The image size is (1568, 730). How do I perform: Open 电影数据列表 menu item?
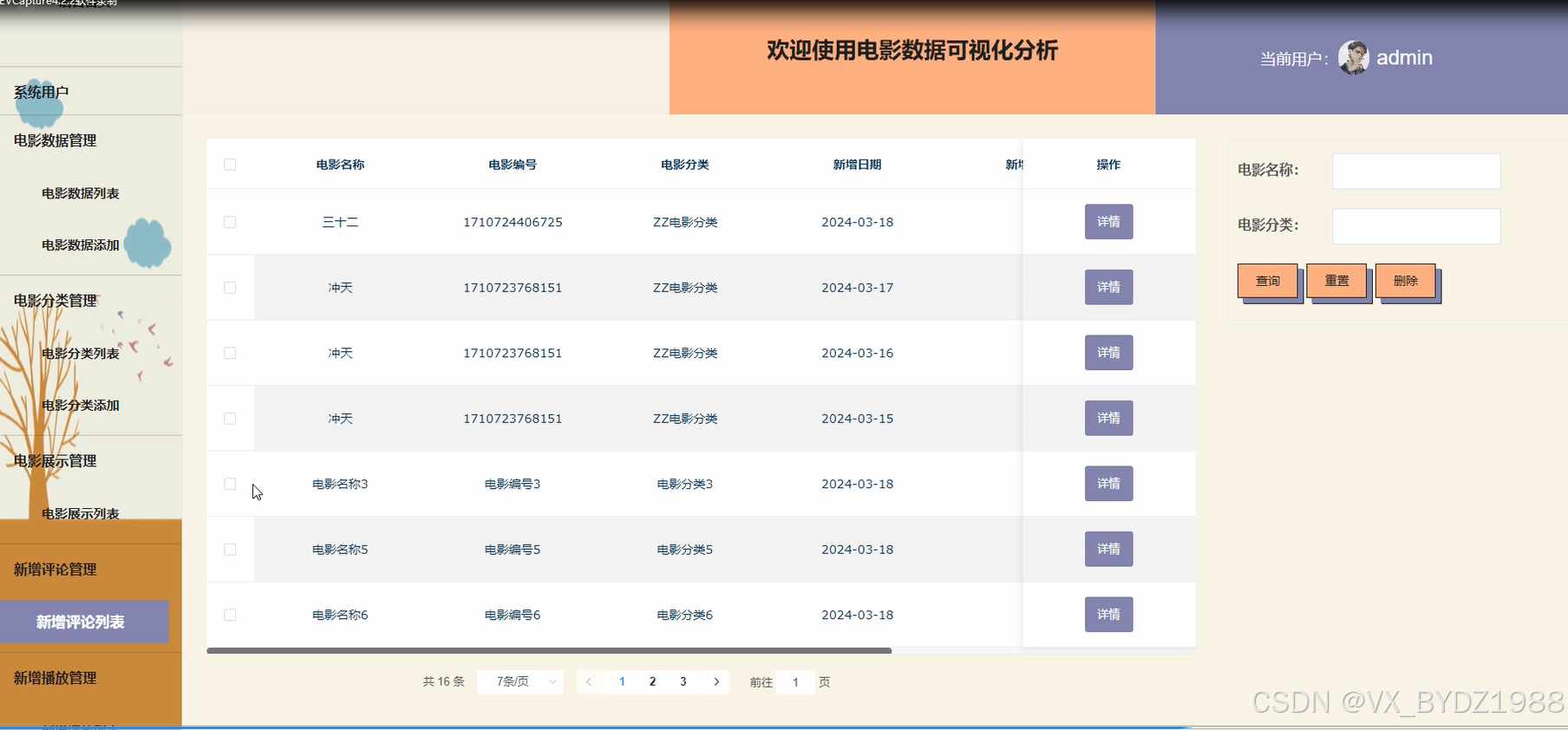click(x=81, y=193)
